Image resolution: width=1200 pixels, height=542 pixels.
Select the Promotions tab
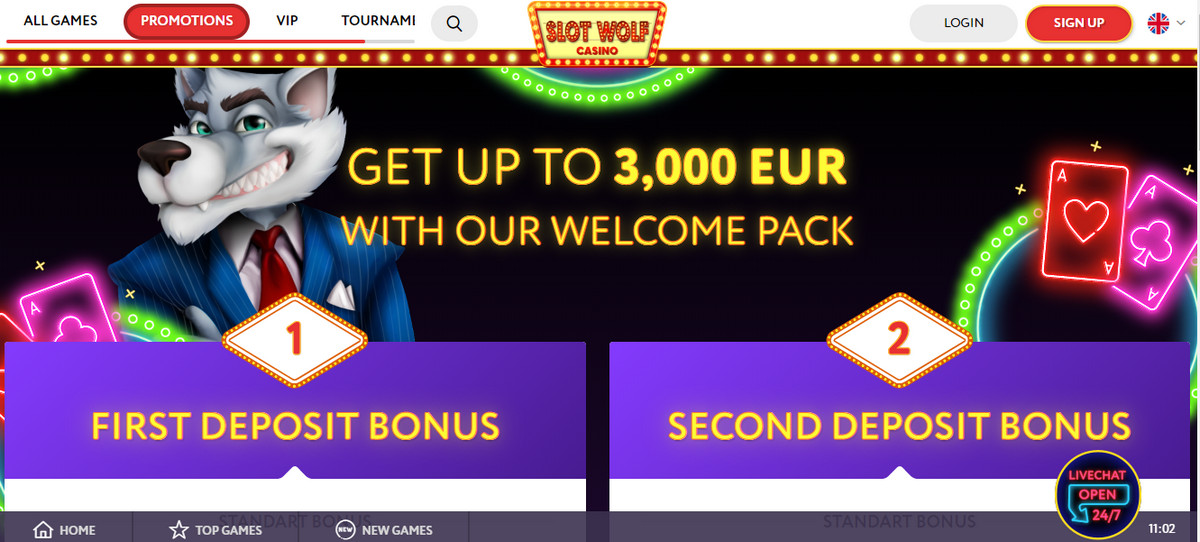(187, 21)
